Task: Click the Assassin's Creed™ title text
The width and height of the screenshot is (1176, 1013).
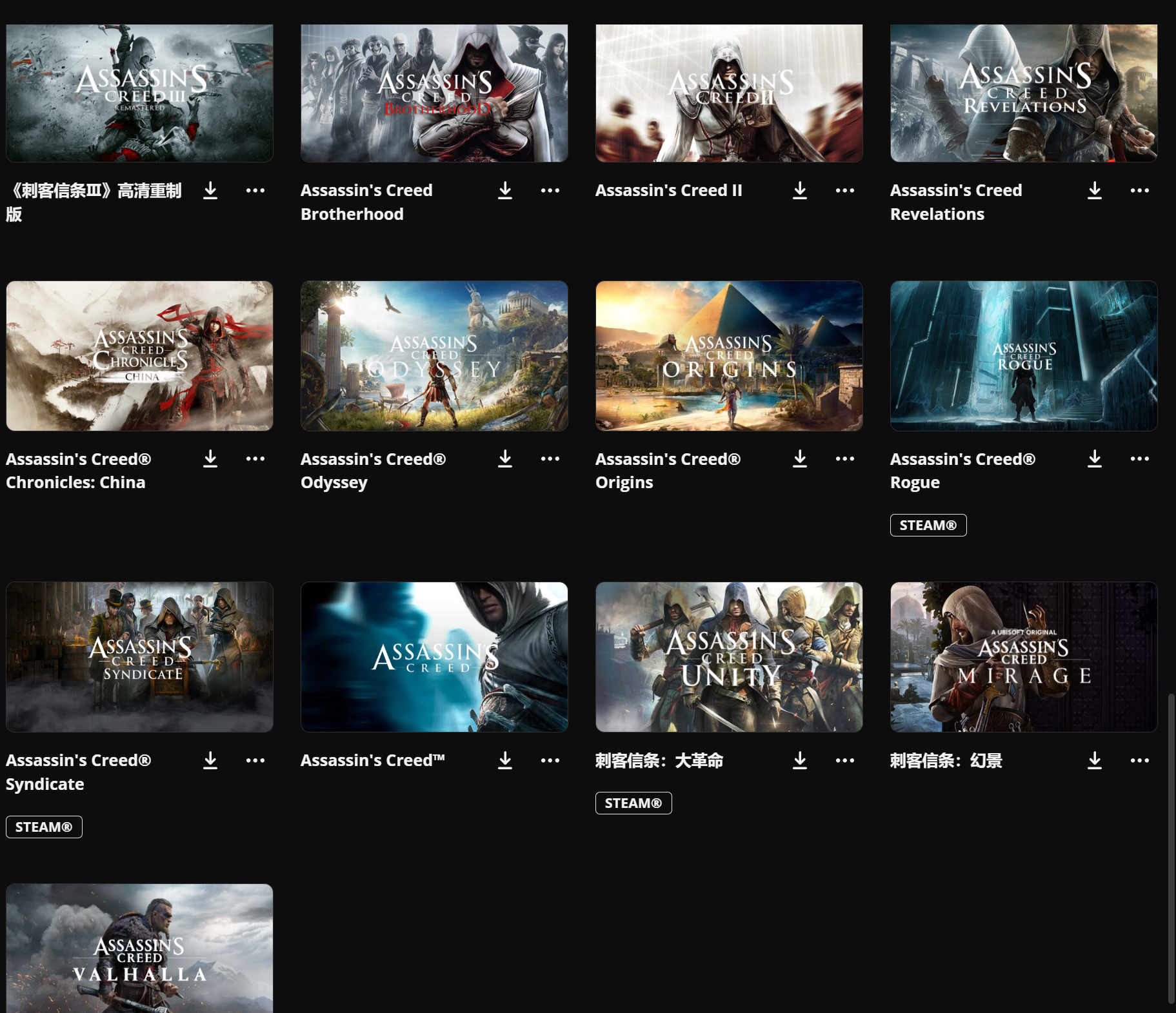Action: pyautogui.click(x=373, y=760)
